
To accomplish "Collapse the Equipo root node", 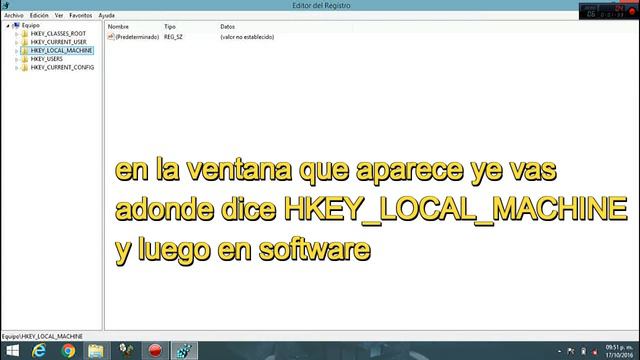I will coord(8,25).
